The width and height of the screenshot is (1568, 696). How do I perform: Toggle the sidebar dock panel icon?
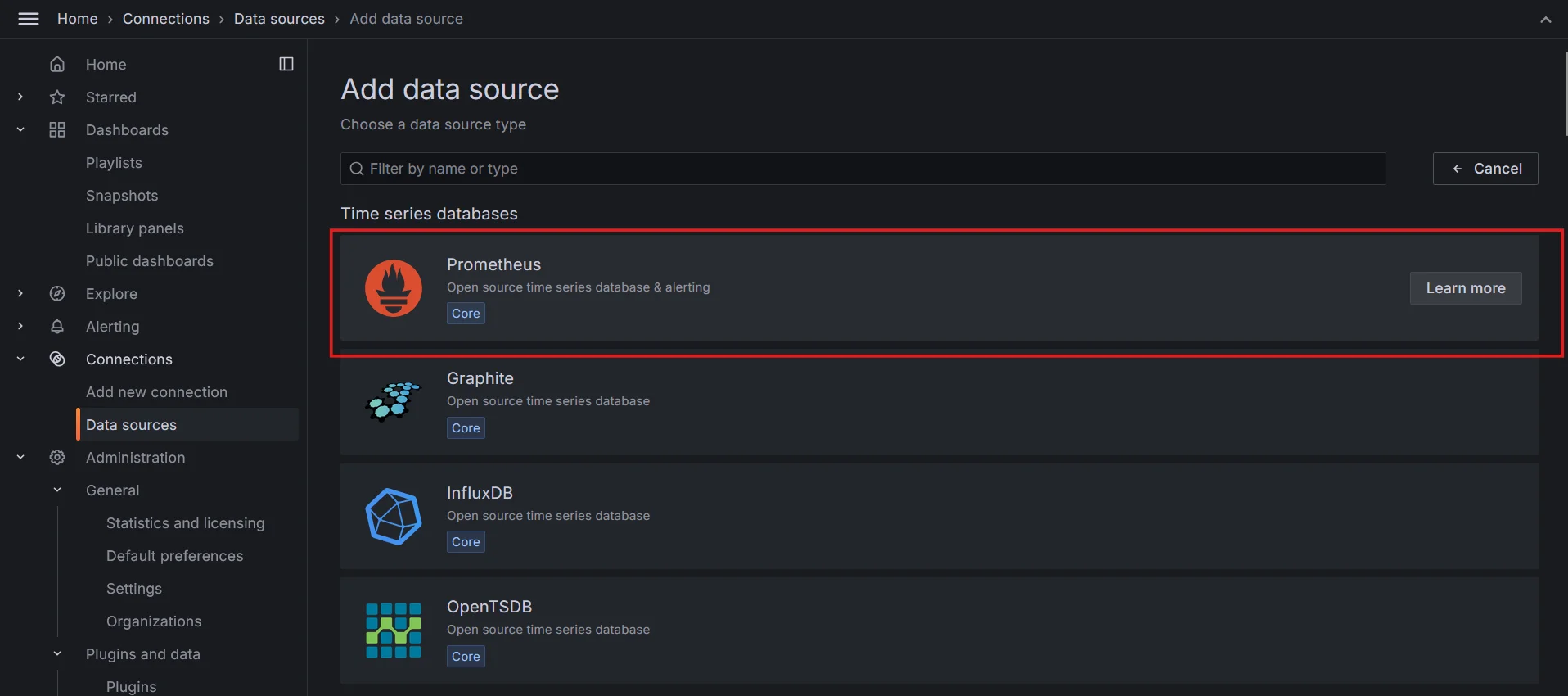(286, 65)
